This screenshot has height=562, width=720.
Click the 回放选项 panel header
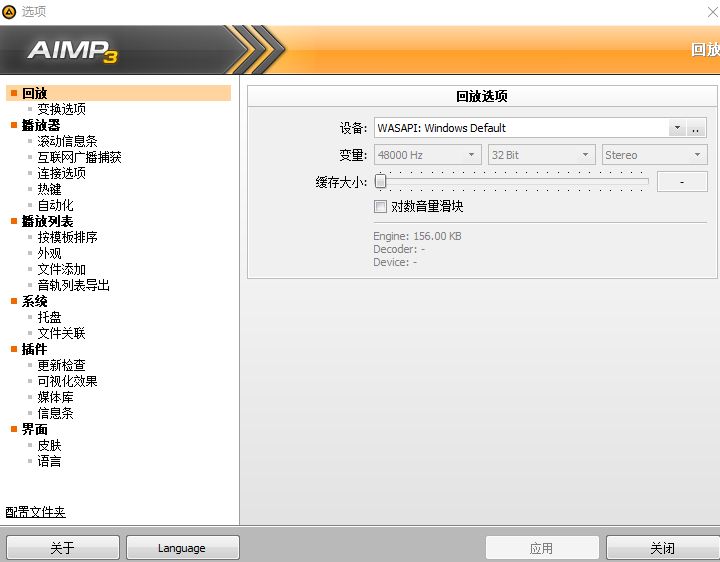(482, 96)
